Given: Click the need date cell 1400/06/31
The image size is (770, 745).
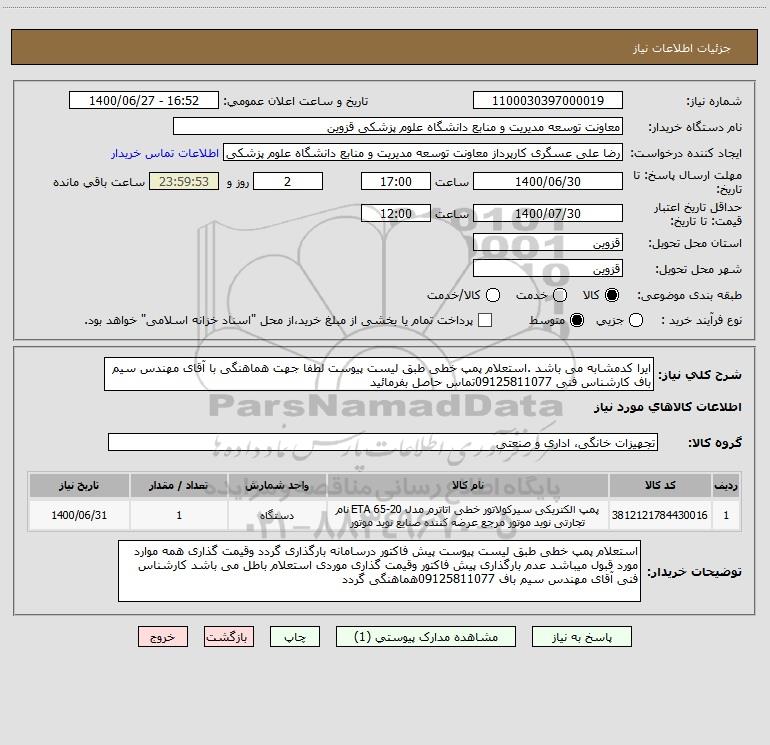Looking at the screenshot, I should click(79, 515).
